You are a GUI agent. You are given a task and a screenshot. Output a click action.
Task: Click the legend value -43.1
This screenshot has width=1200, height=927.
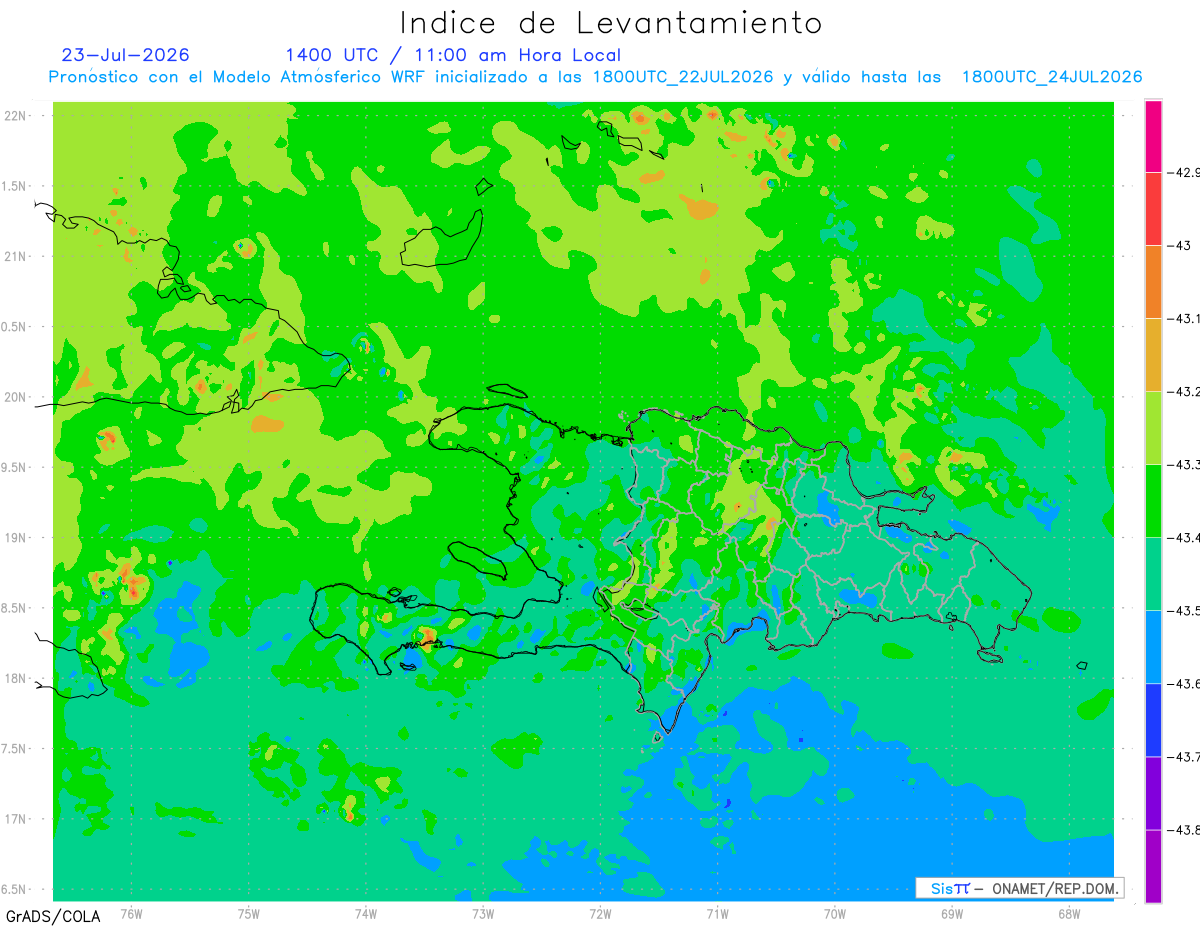[x=1183, y=318]
